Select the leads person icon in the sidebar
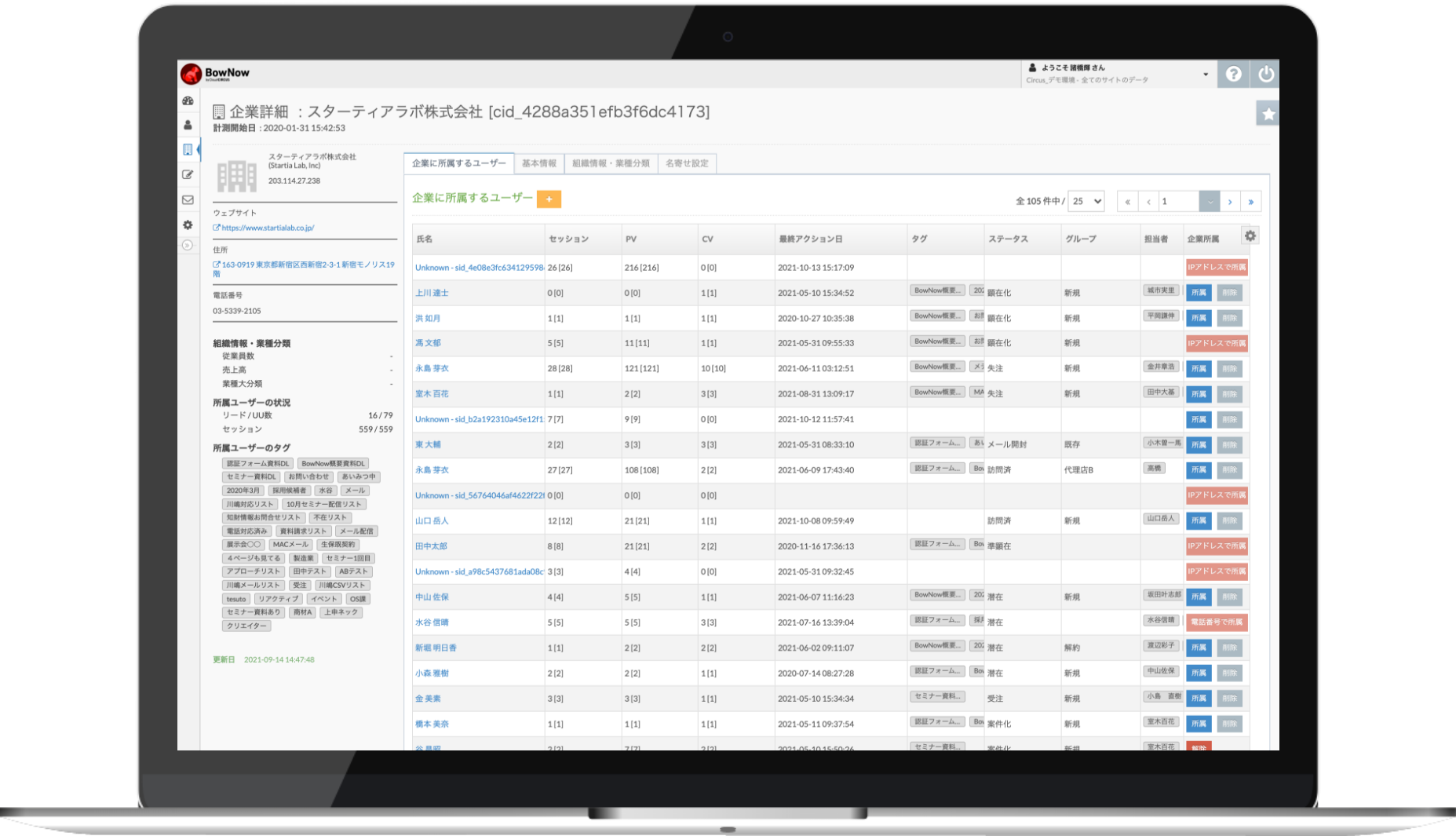 click(188, 125)
